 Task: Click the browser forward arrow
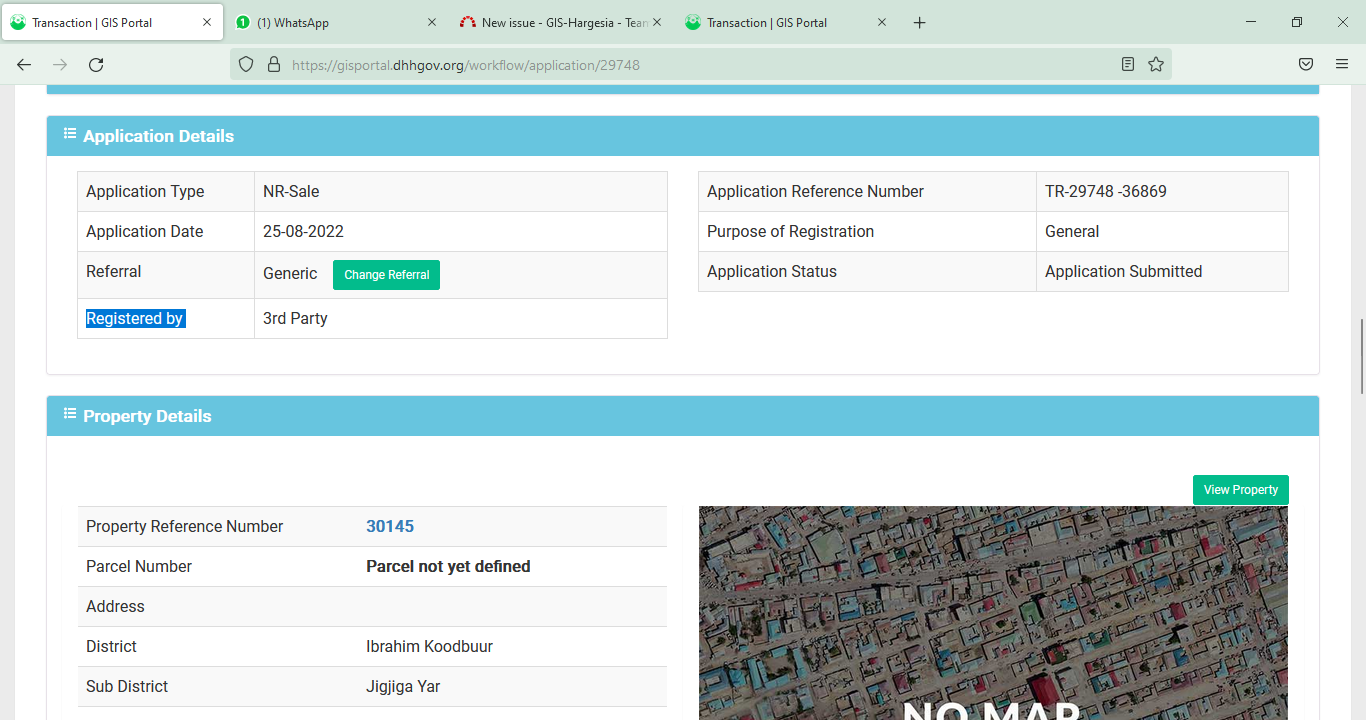tap(60, 64)
